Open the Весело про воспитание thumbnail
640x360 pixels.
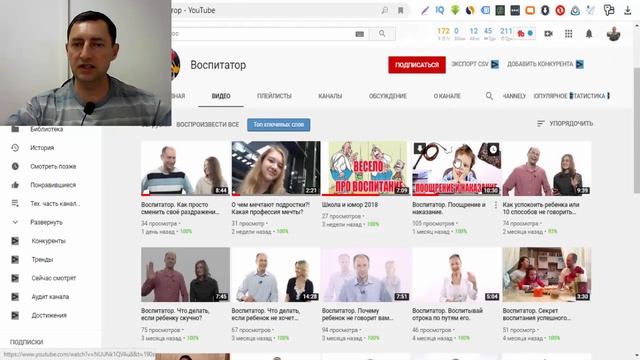coord(366,168)
